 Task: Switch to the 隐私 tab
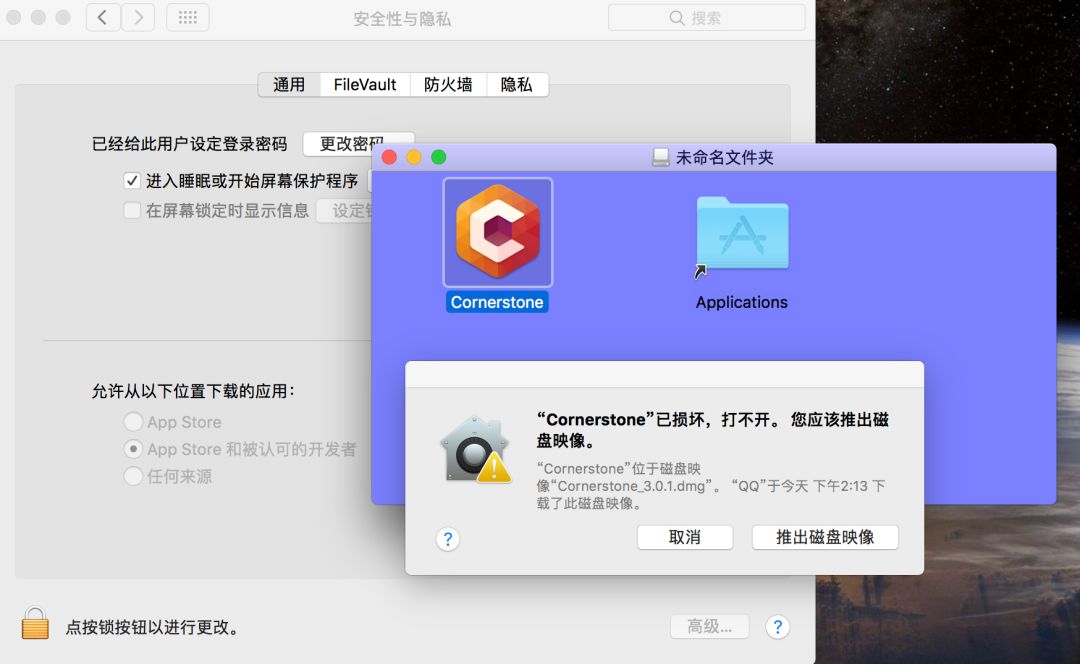pos(517,85)
